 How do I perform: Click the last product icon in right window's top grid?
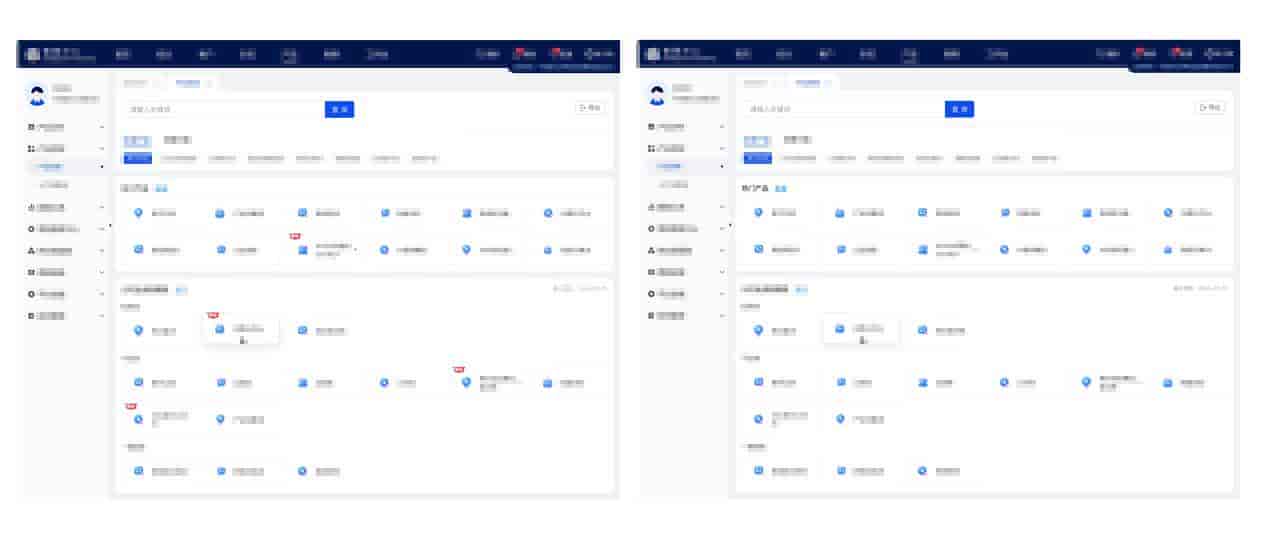pyautogui.click(x=1168, y=249)
